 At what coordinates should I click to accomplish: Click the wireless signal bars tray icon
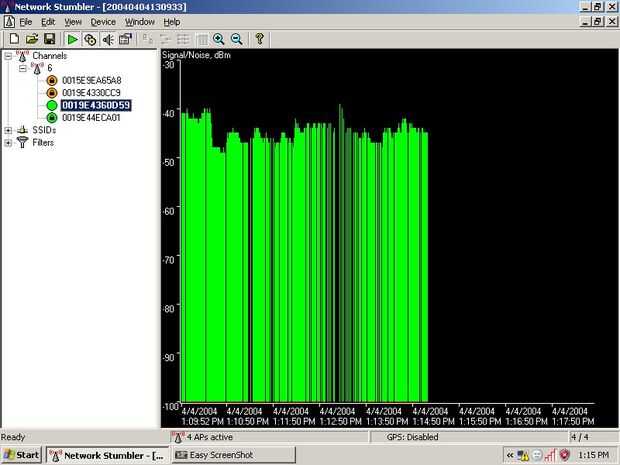pyautogui.click(x=550, y=456)
